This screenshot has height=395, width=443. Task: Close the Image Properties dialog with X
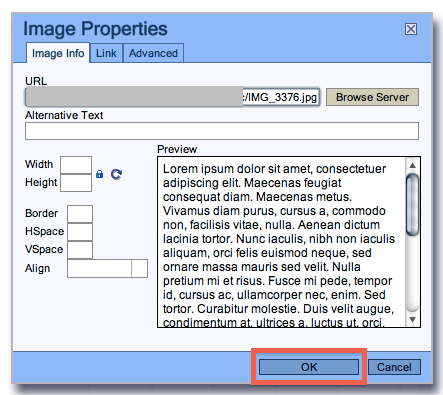pyautogui.click(x=411, y=29)
